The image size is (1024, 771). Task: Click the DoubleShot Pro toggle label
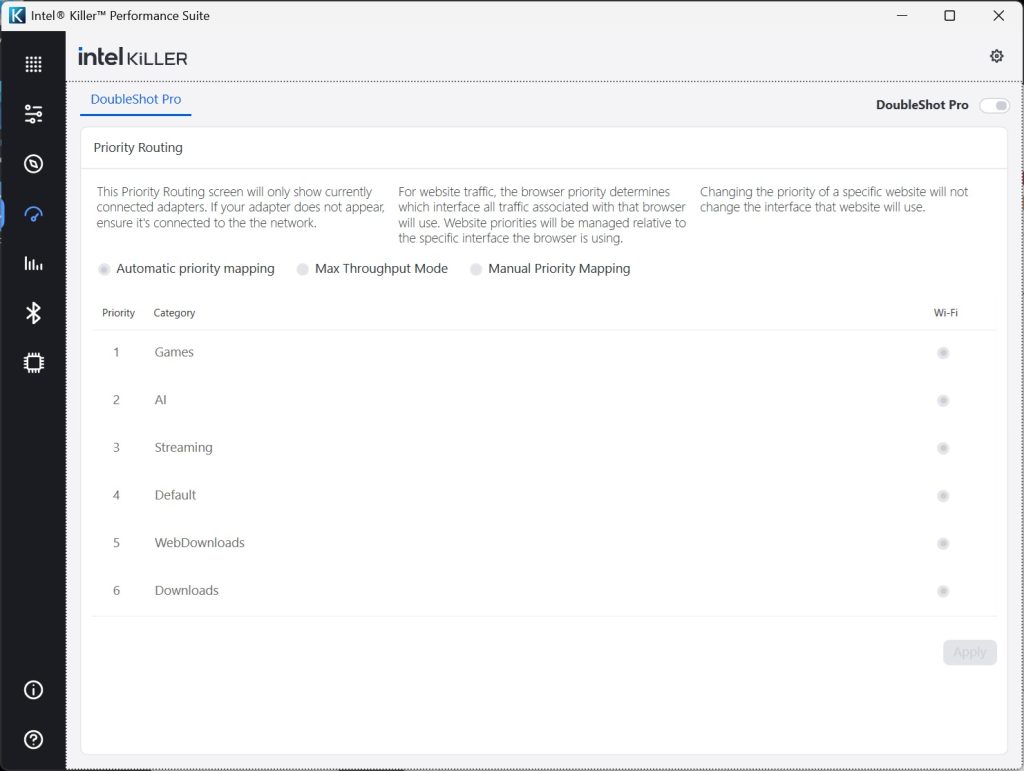pos(922,104)
